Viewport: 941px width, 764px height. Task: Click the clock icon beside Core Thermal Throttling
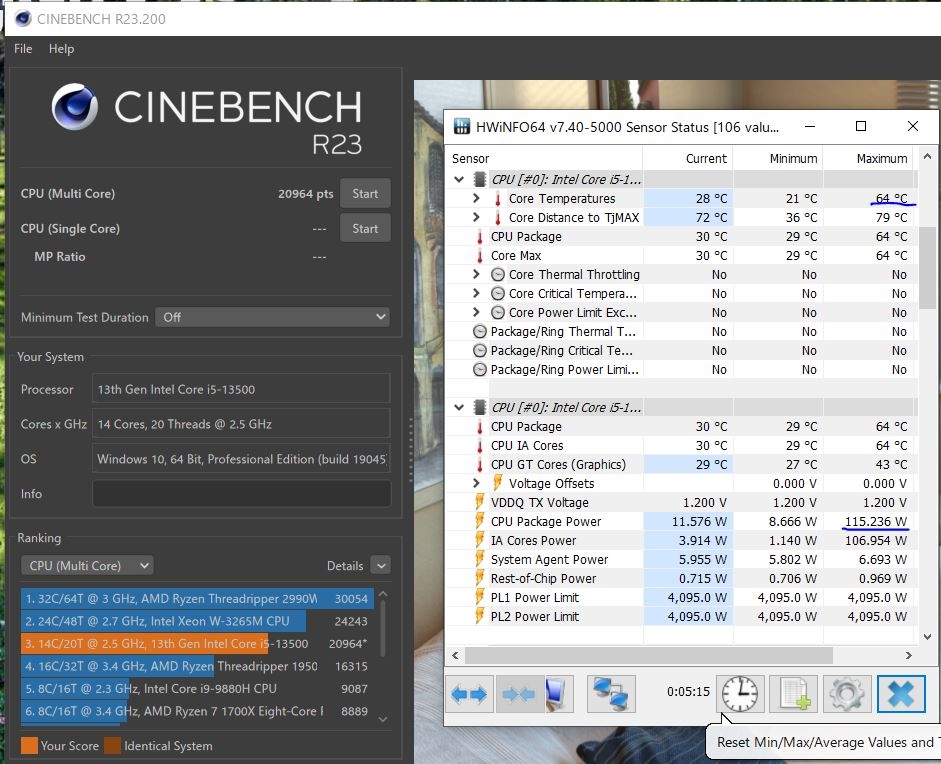click(498, 275)
